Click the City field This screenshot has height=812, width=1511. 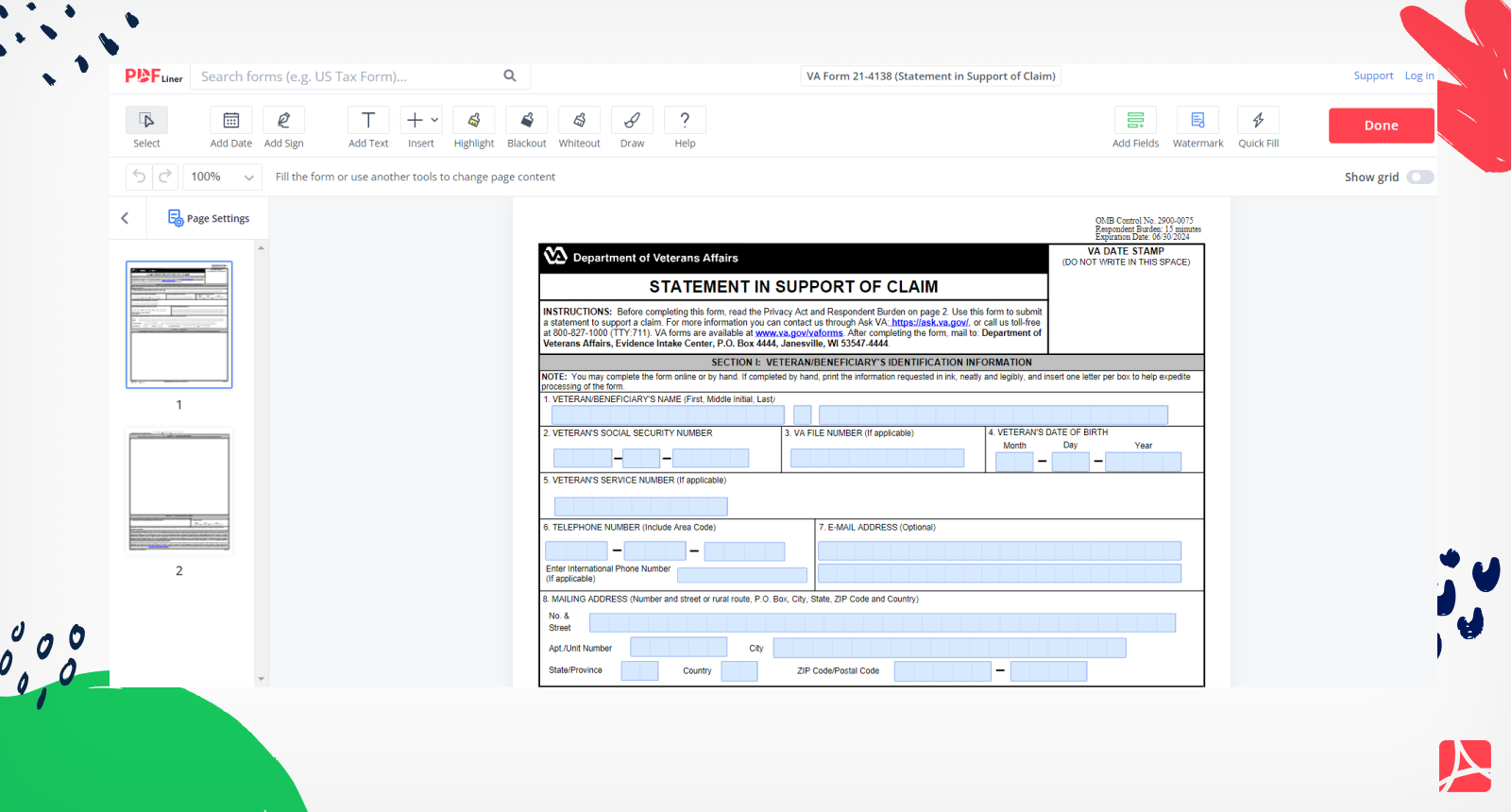949,647
